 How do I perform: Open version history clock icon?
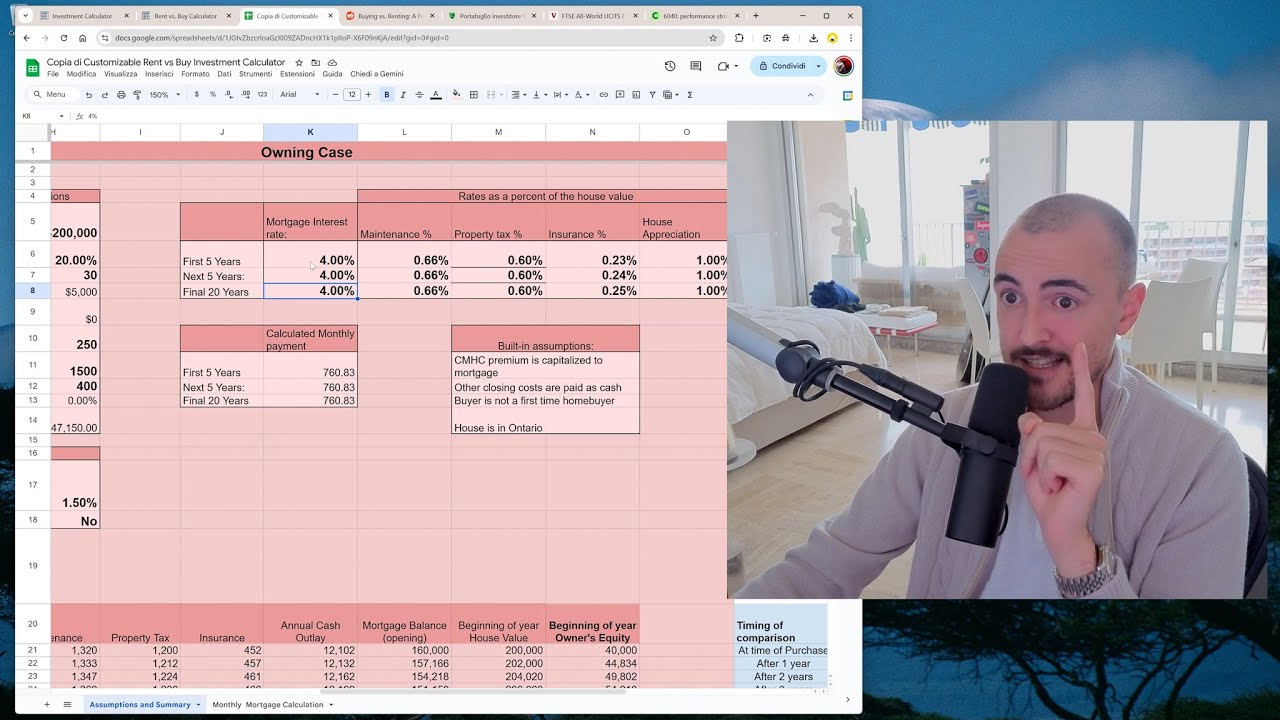click(670, 66)
